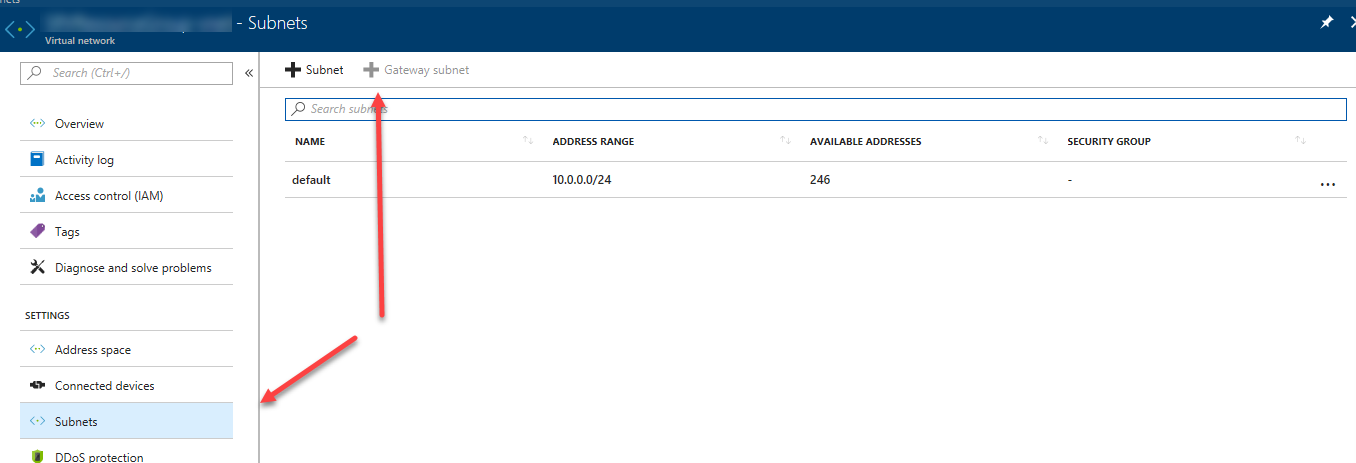Sort by Available Addresses column arrows
The width and height of the screenshot is (1356, 463).
coord(1043,141)
